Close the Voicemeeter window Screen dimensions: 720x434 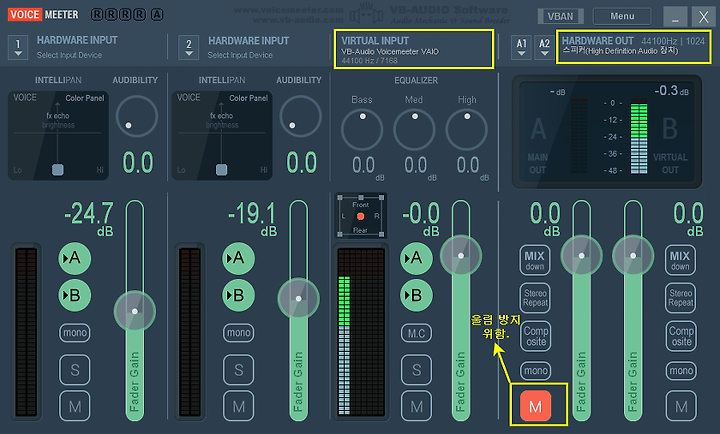(703, 17)
